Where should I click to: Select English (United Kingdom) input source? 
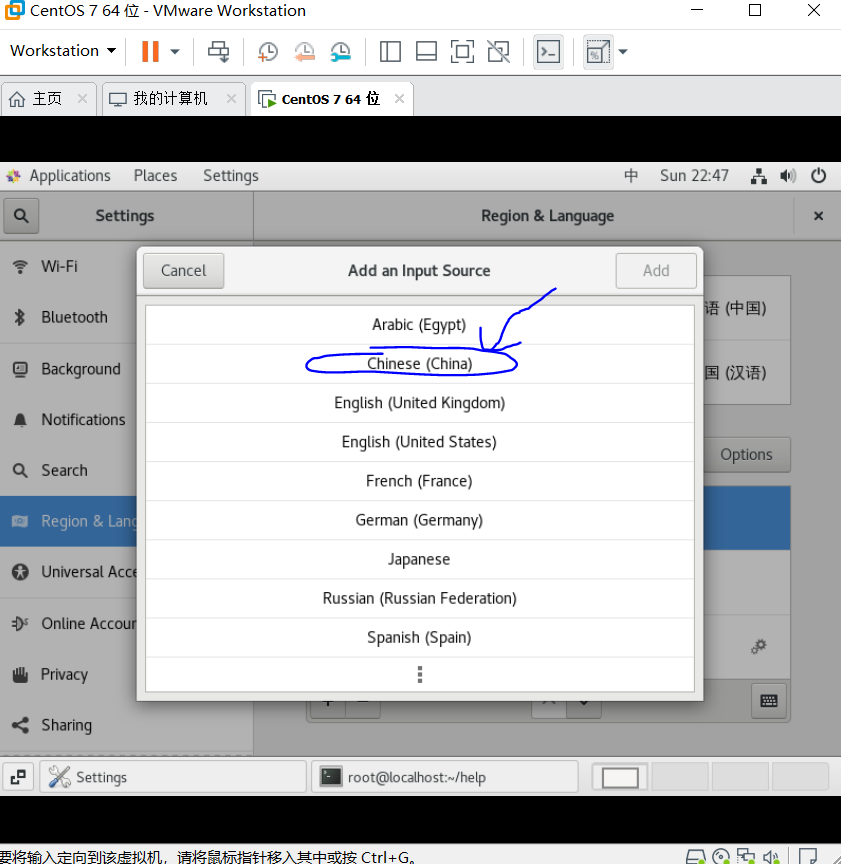click(x=419, y=403)
